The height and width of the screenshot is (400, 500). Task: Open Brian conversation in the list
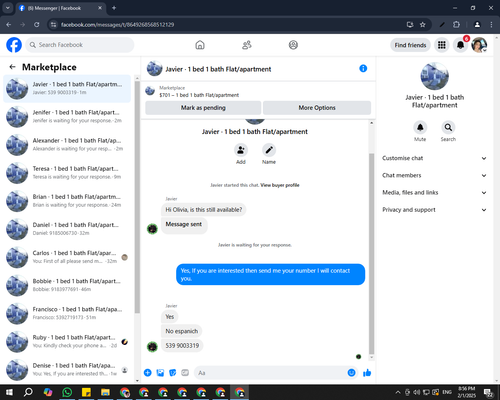coord(67,201)
